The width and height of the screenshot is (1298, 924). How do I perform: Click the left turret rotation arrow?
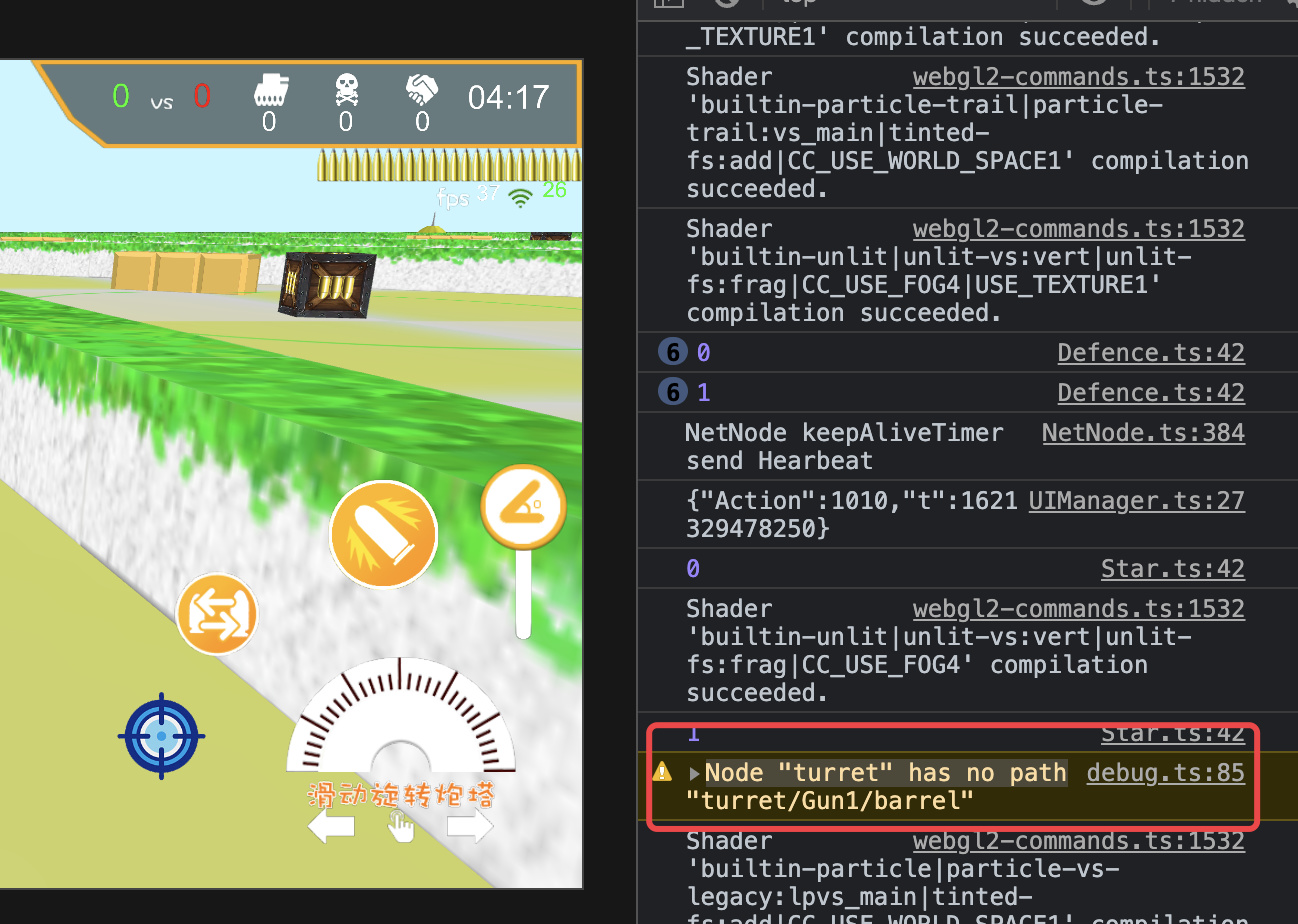pyautogui.click(x=332, y=827)
